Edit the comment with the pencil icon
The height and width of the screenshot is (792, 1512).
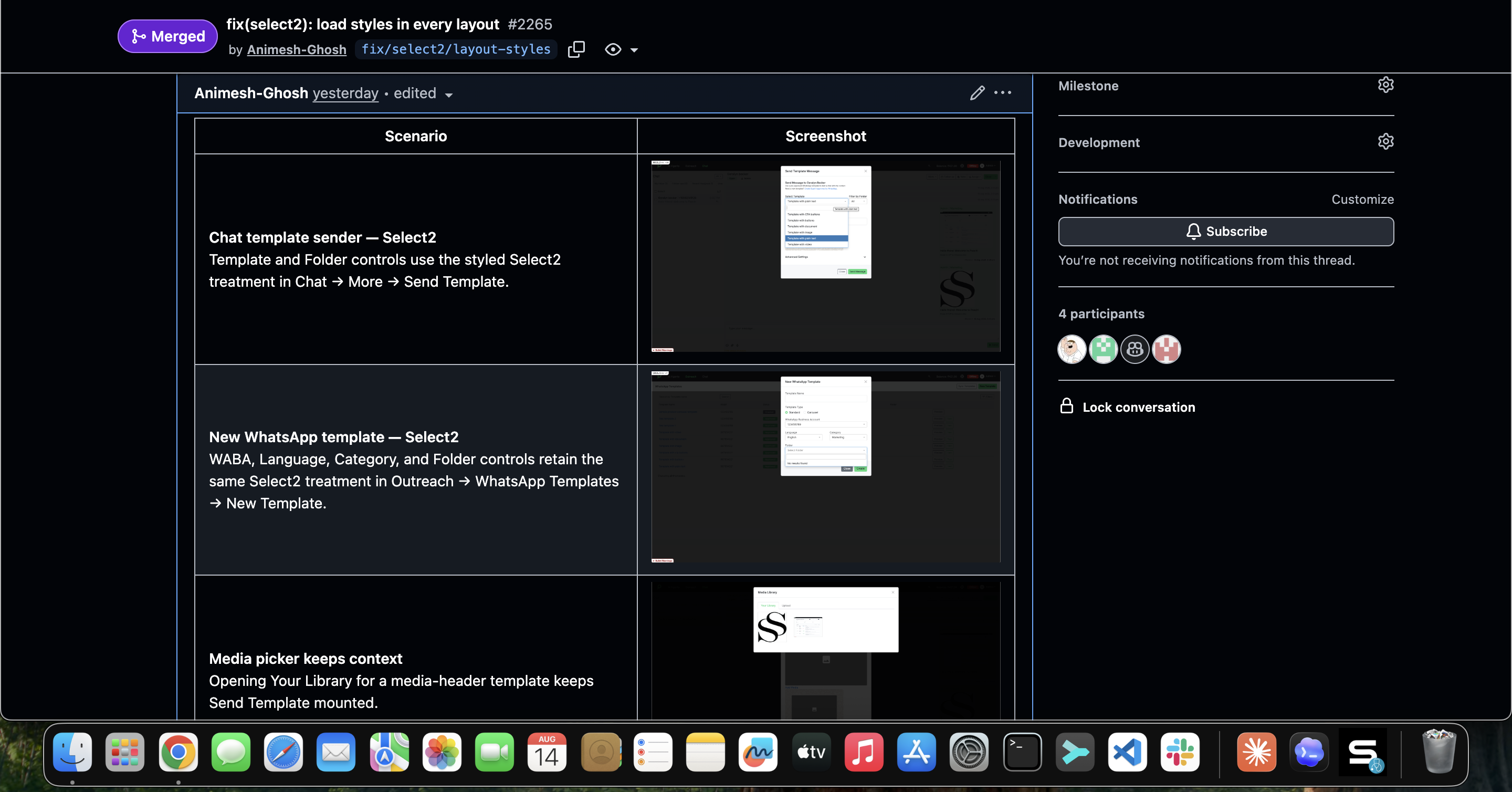coord(976,93)
